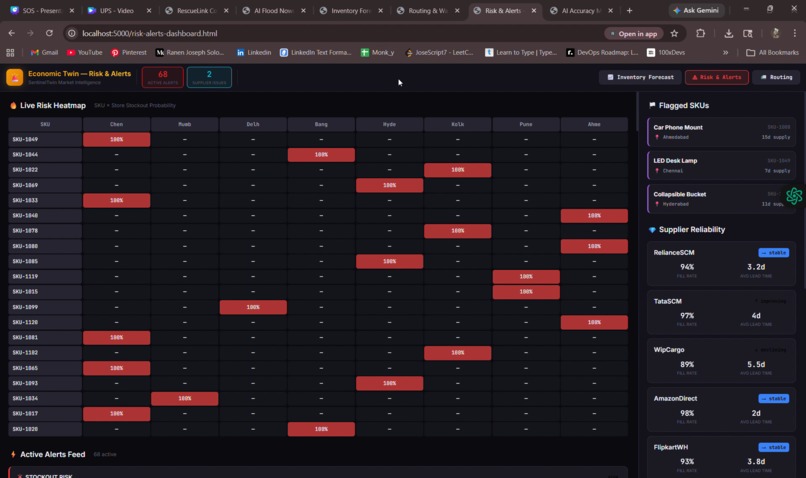Open the Inventory Forecast nav button
The image size is (806, 478).
click(640, 77)
